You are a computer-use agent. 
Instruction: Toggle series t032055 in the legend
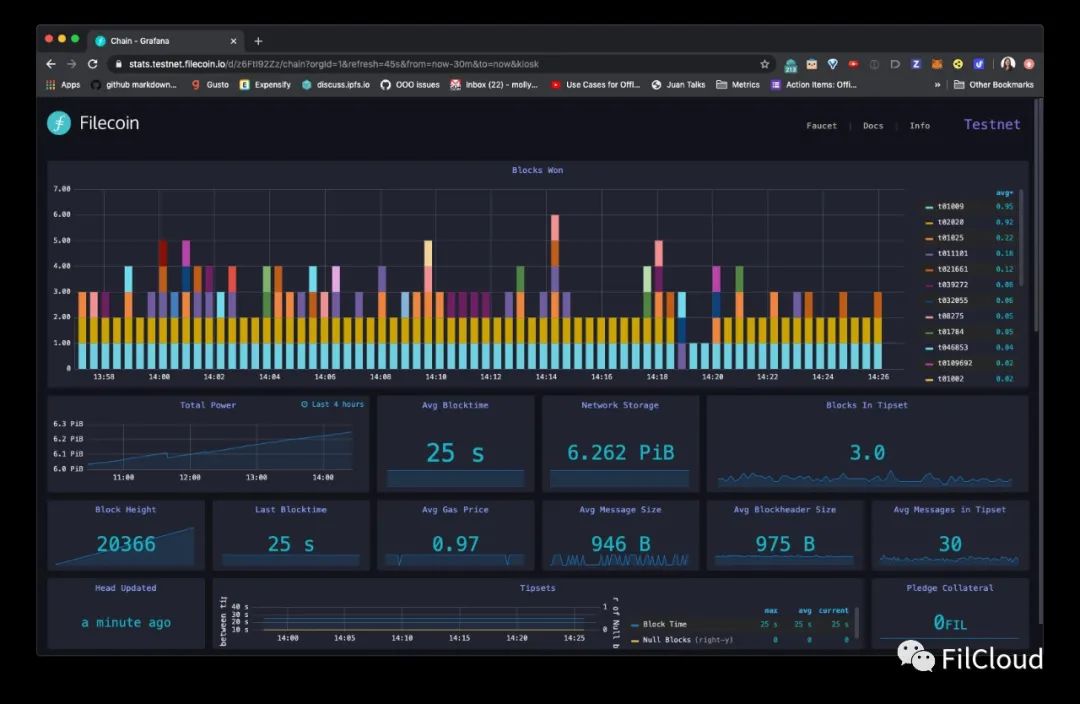click(953, 300)
